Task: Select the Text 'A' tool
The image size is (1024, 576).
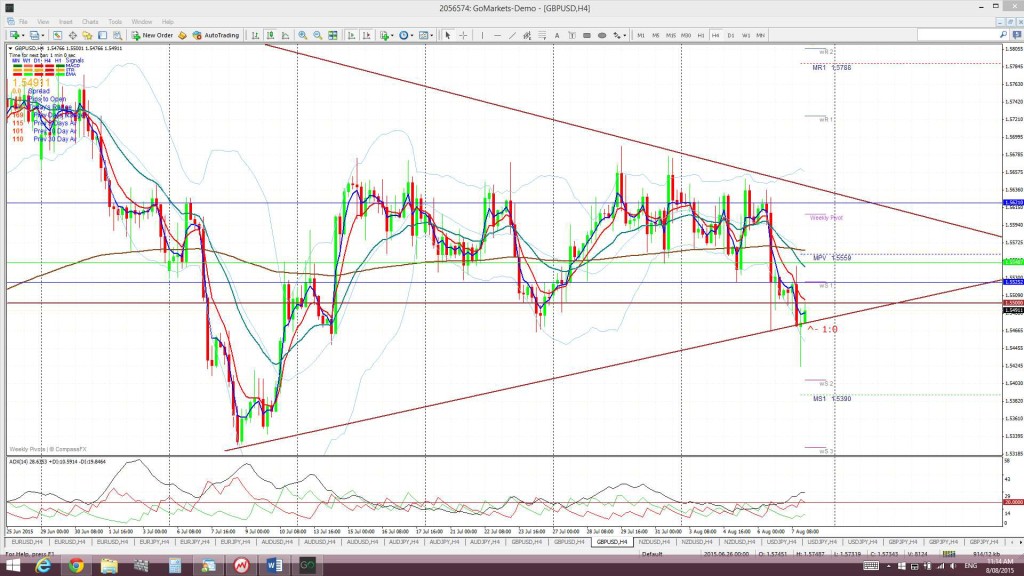Action: pyautogui.click(x=557, y=35)
